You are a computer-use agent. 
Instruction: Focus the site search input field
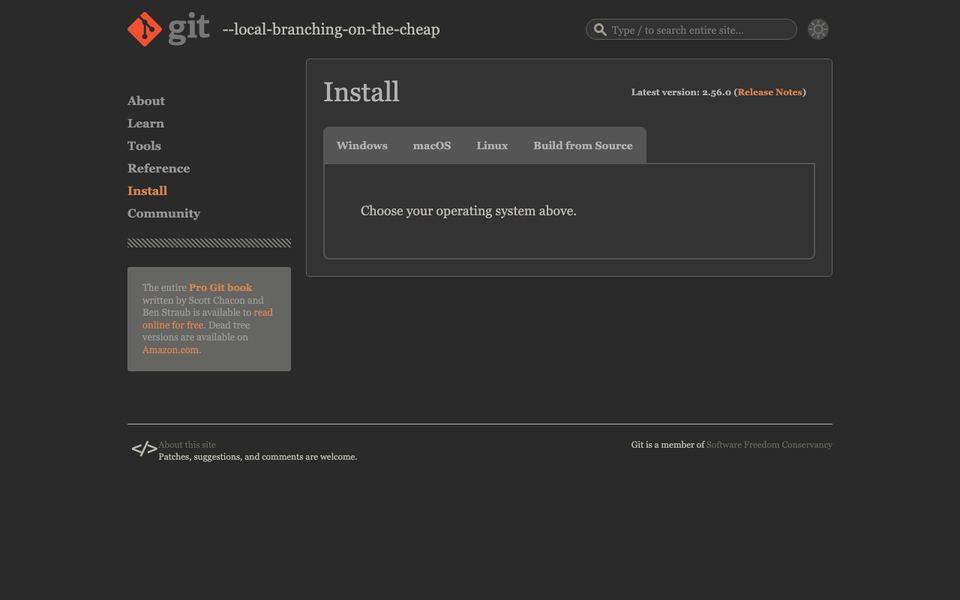(691, 29)
